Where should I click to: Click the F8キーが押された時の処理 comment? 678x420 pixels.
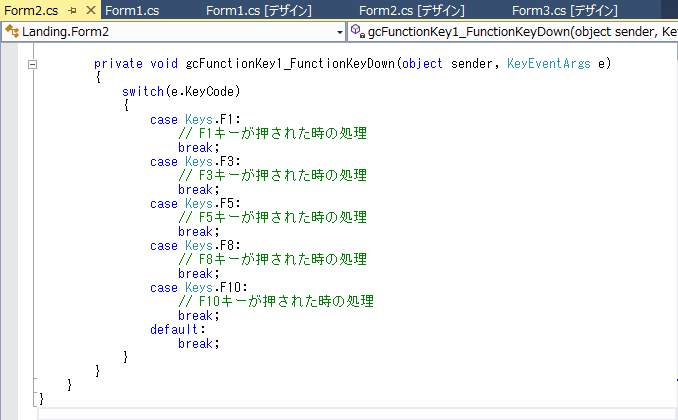pyautogui.click(x=272, y=259)
